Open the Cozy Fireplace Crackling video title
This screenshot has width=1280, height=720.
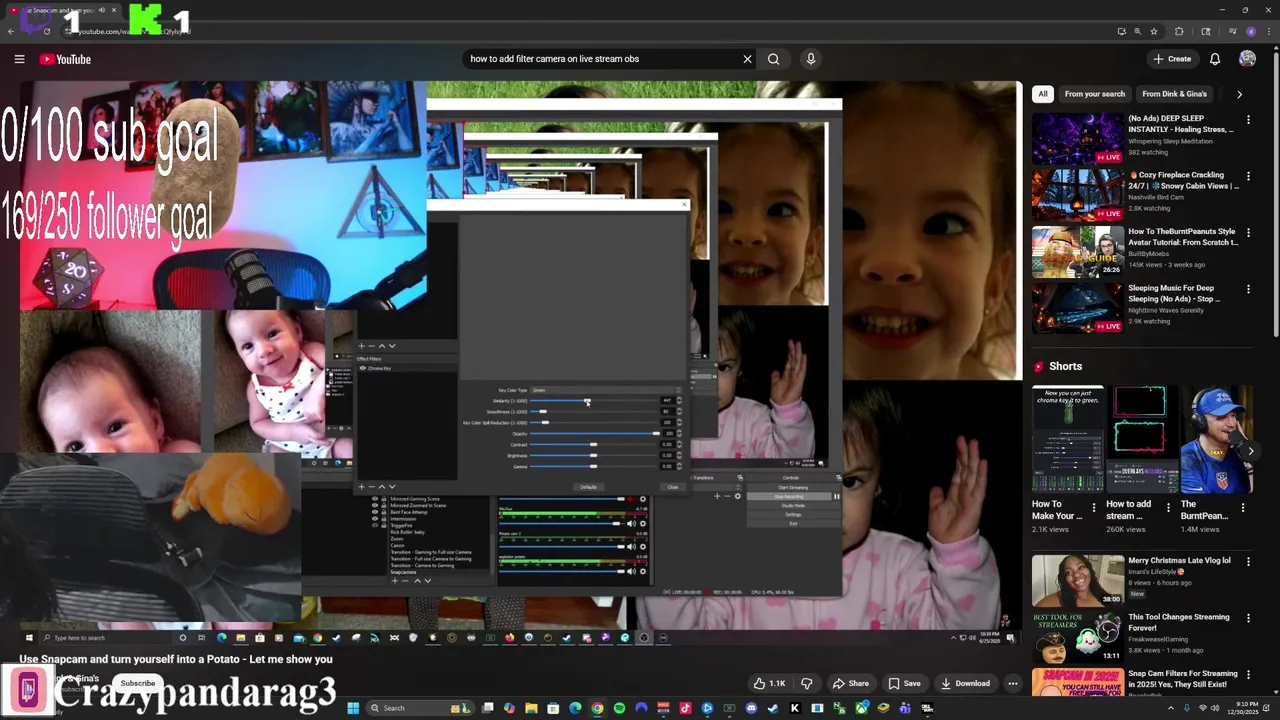coord(1183,180)
